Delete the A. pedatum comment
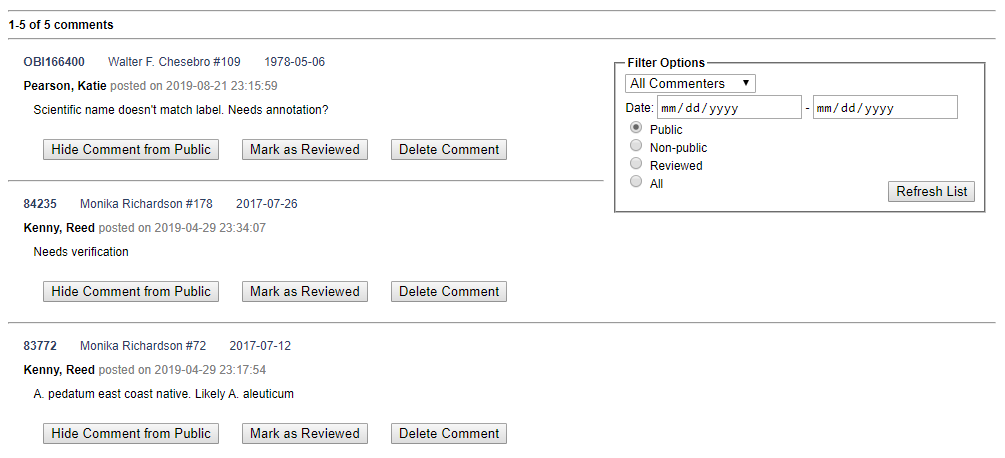The height and width of the screenshot is (458, 1005). (x=449, y=434)
